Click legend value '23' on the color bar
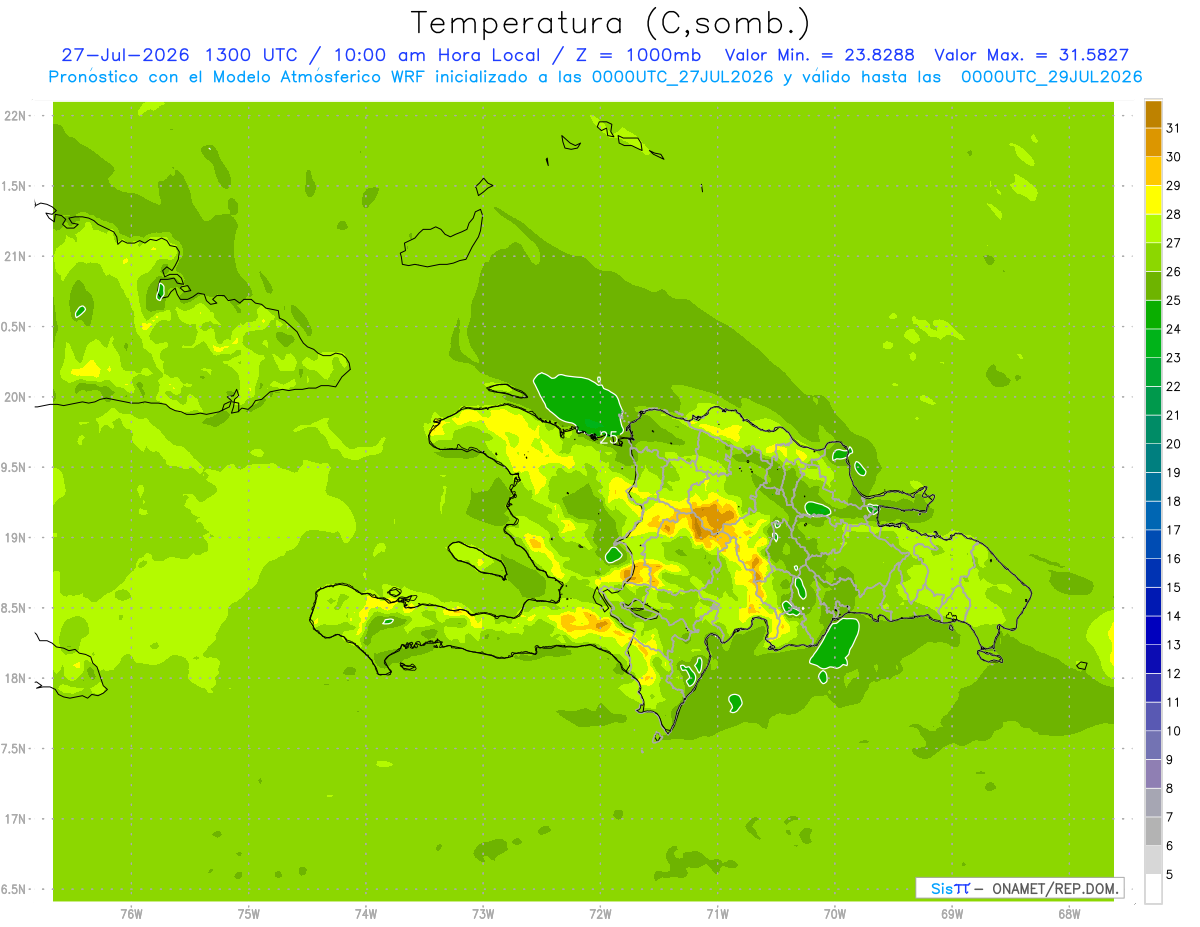 (x=1173, y=358)
